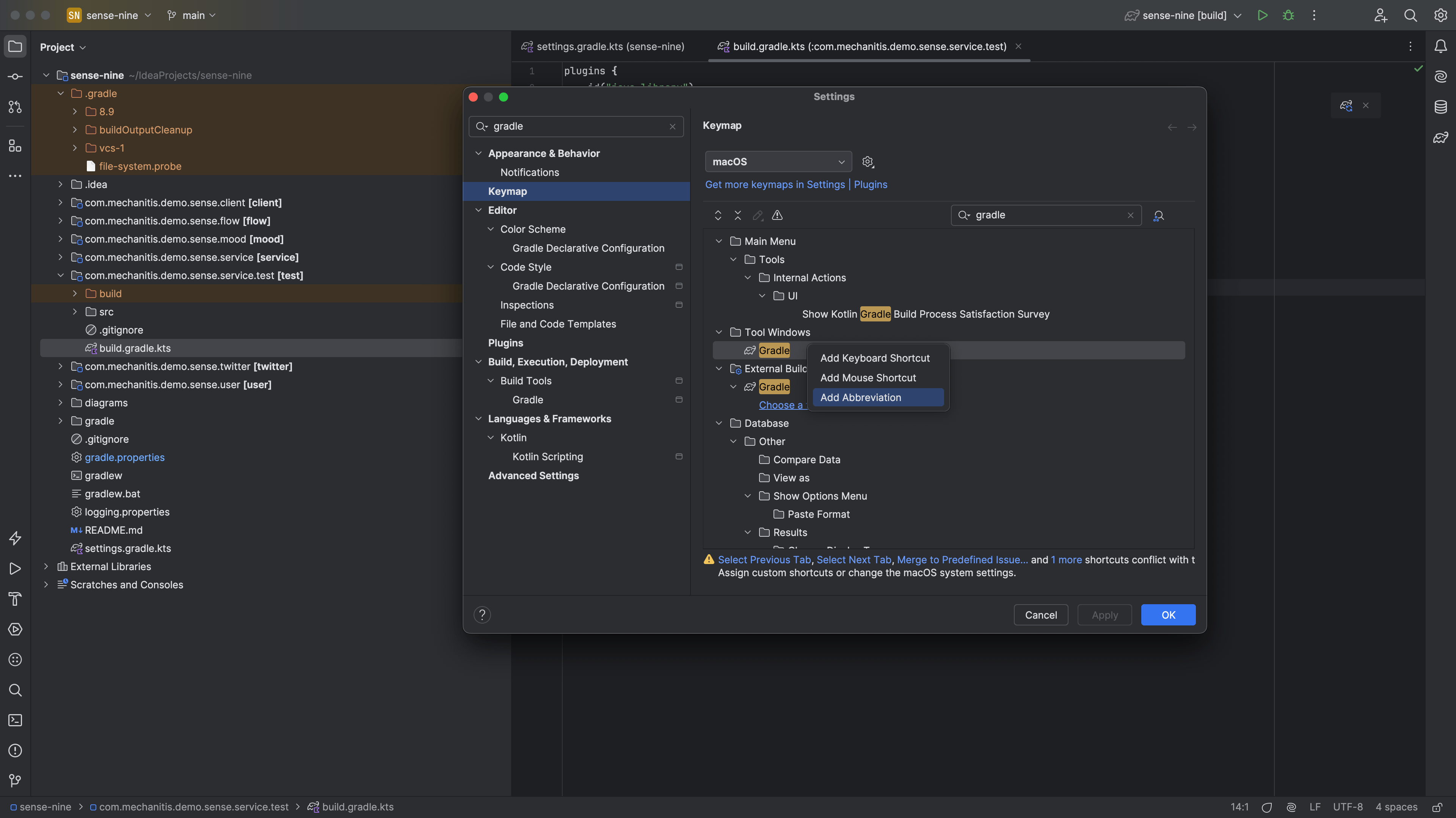
Task: Clear the gradle search input field
Action: coord(1129,215)
